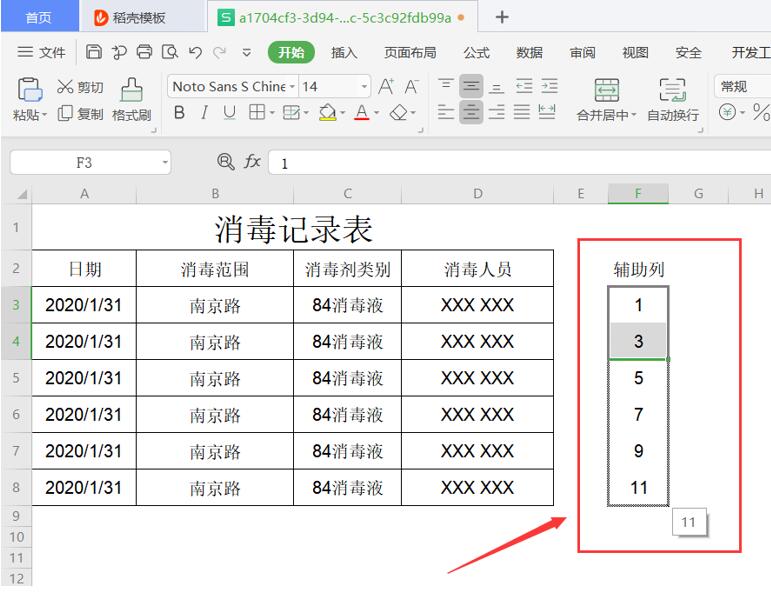
Task: Activate the Format Painter 格式刷
Action: [x=131, y=100]
